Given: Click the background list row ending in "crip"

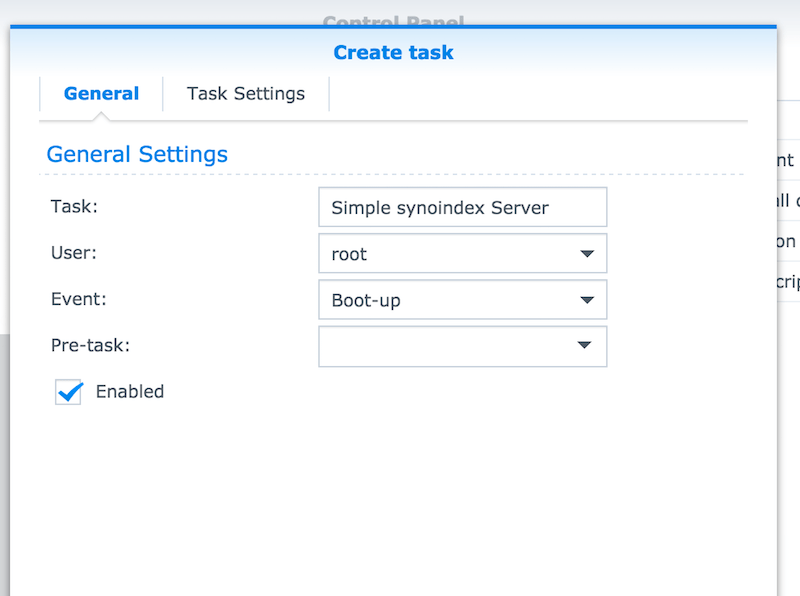Looking at the screenshot, I should 786,282.
